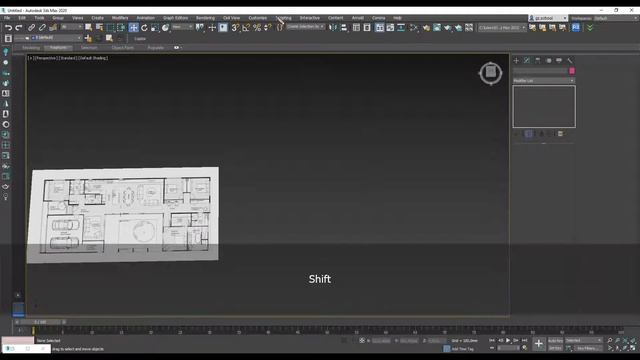Open the Modifier List dropdown

click(544, 81)
